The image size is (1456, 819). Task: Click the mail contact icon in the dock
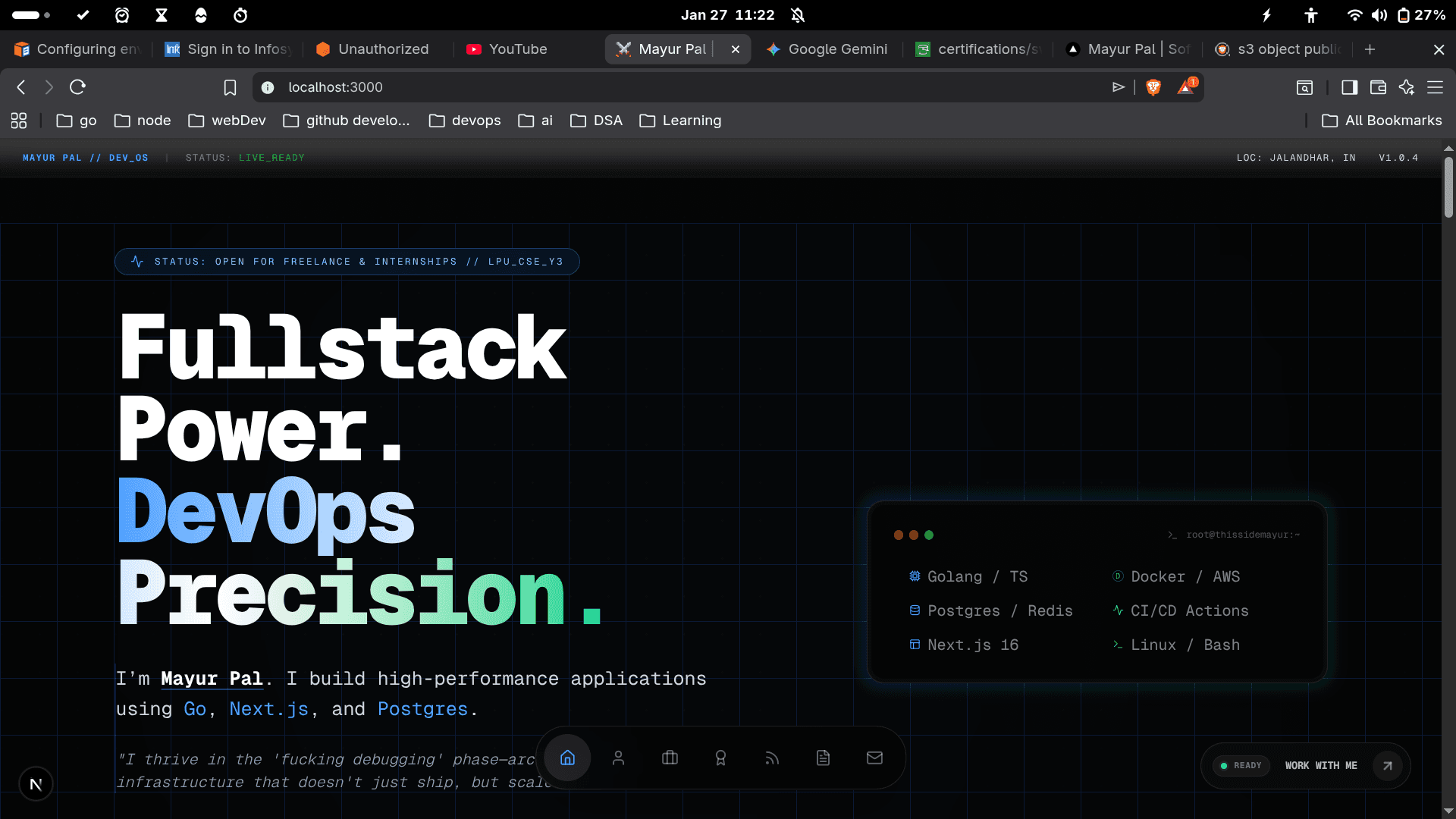[x=874, y=758]
